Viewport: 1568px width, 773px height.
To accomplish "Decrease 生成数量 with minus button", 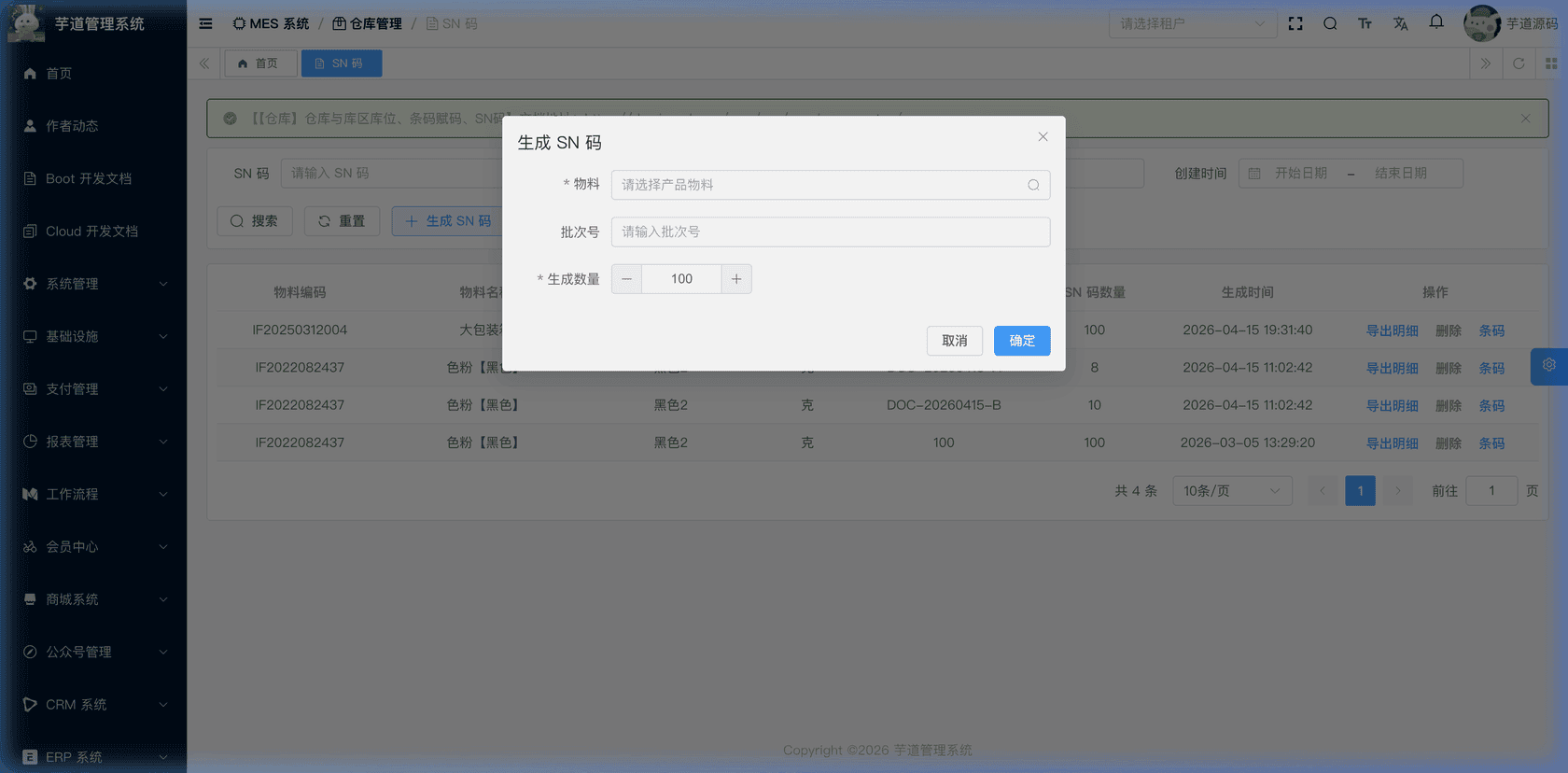I will 626,279.
